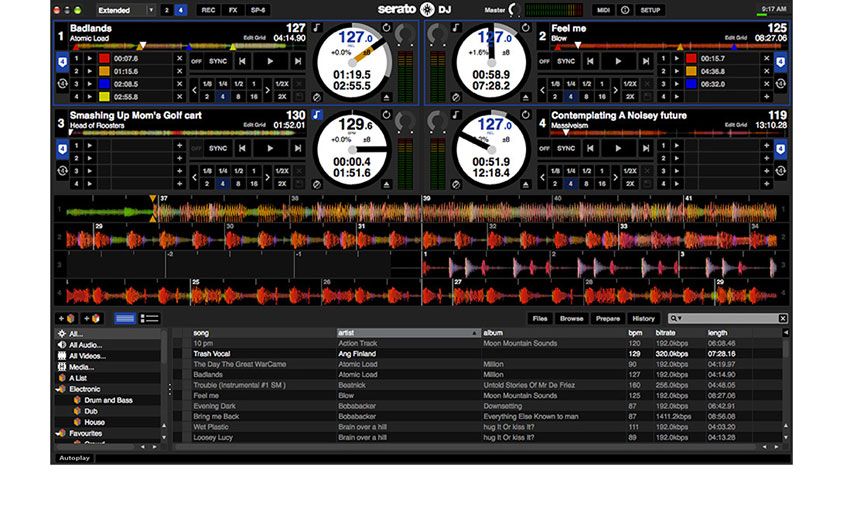Show deck 1 saved loops tab
Viewport: 850px width, 505px height.
[62, 84]
